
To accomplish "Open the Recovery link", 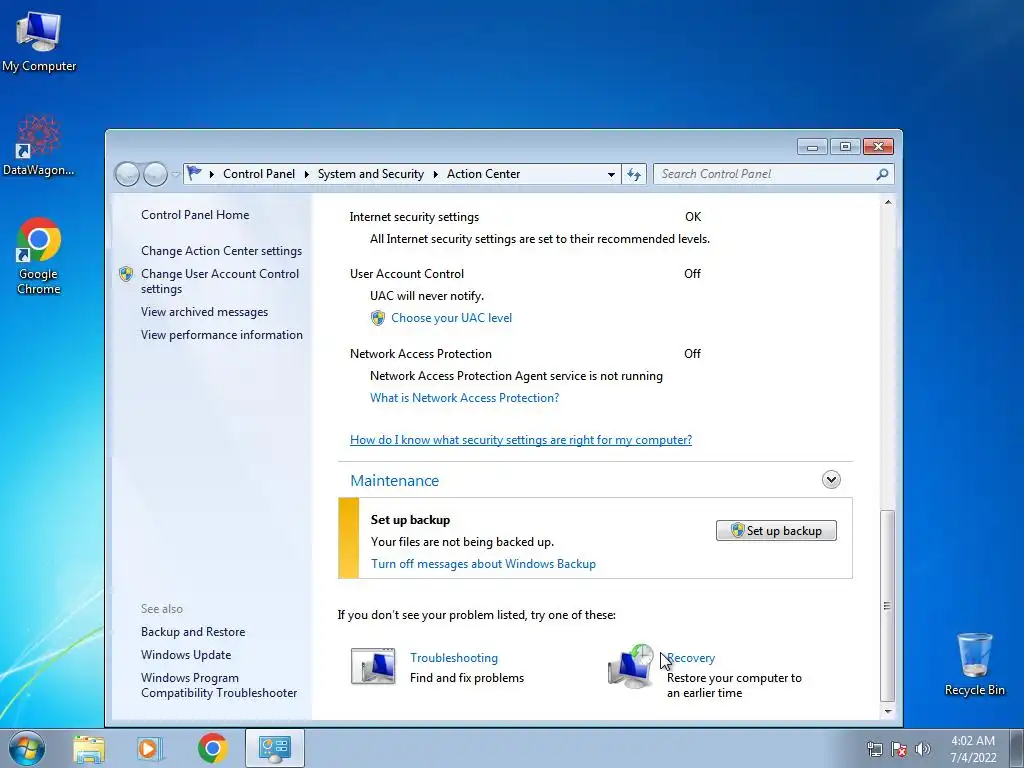I will pyautogui.click(x=691, y=658).
